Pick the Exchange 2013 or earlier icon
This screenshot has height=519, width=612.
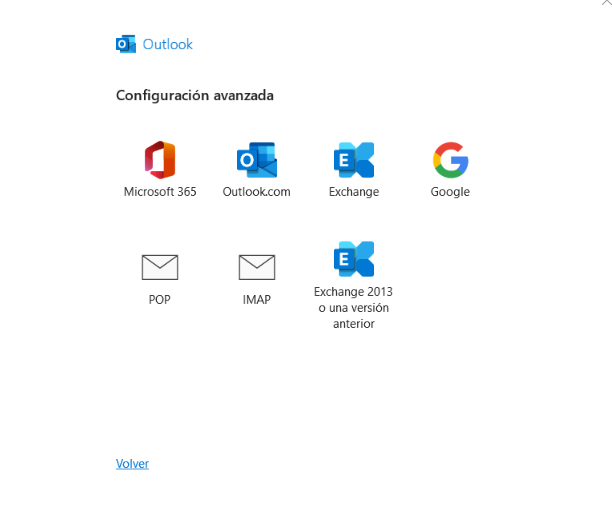click(x=354, y=259)
